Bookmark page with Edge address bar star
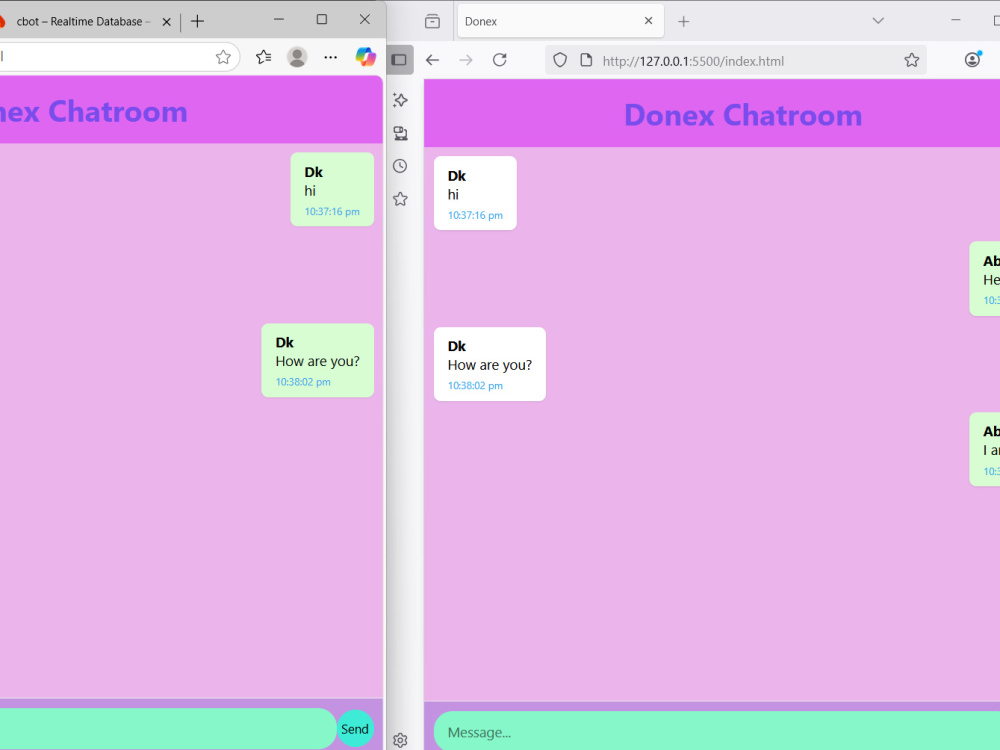The image size is (1000, 750). pos(223,57)
